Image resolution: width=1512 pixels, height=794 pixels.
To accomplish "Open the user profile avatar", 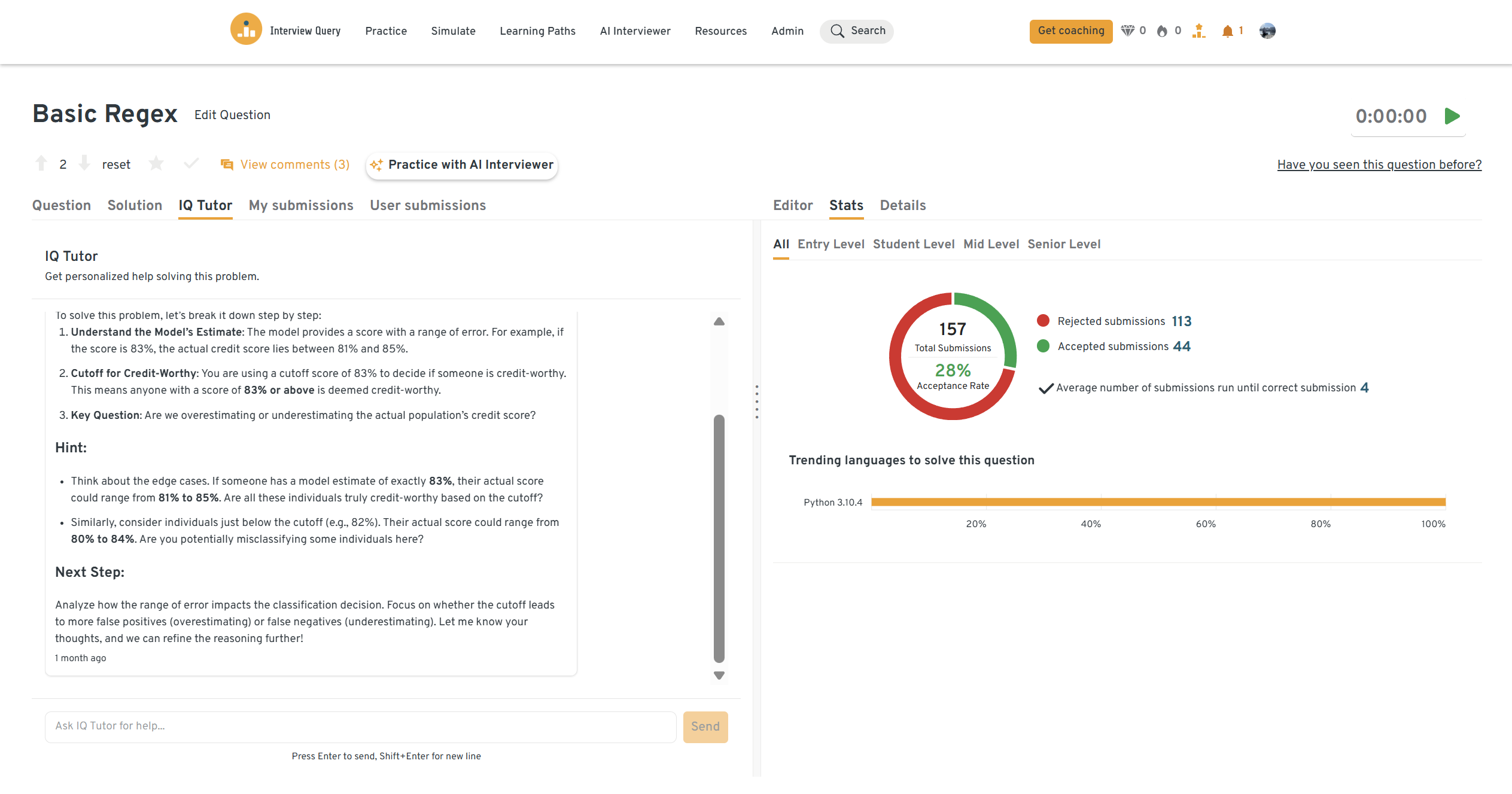I will pyautogui.click(x=1267, y=31).
